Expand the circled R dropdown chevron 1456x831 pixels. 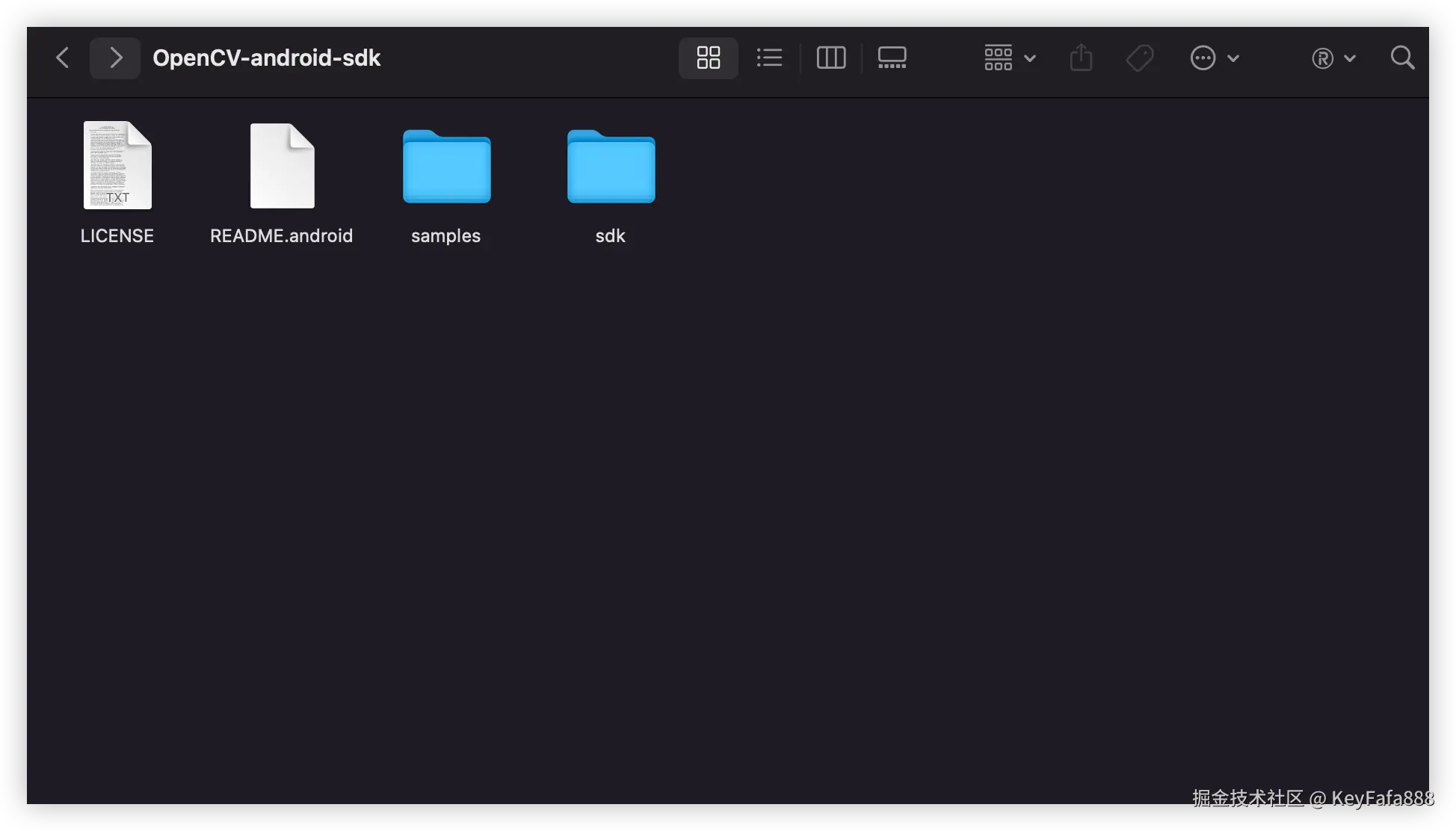click(1350, 58)
